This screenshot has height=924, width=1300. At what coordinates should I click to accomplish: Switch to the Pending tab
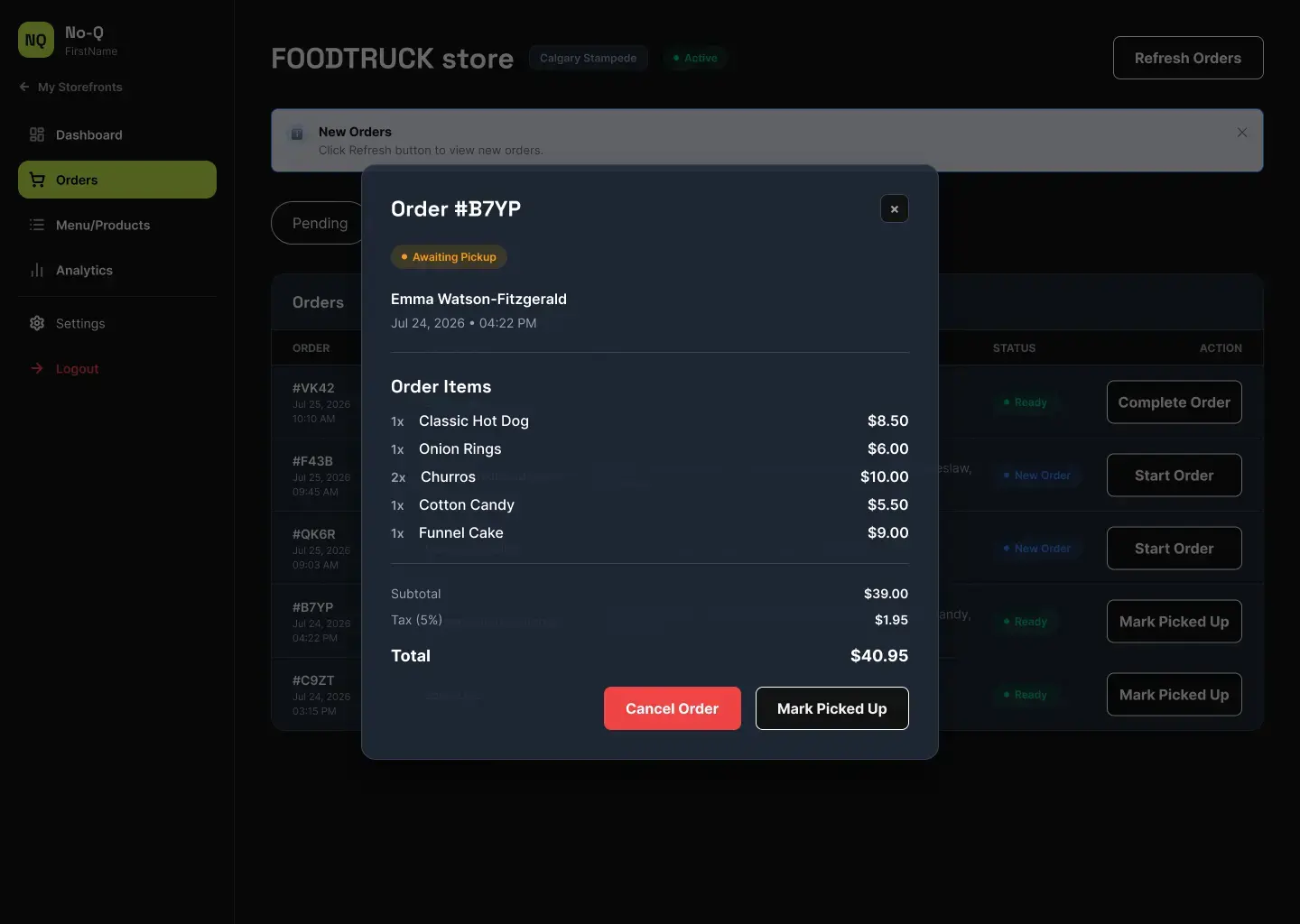[x=317, y=223]
